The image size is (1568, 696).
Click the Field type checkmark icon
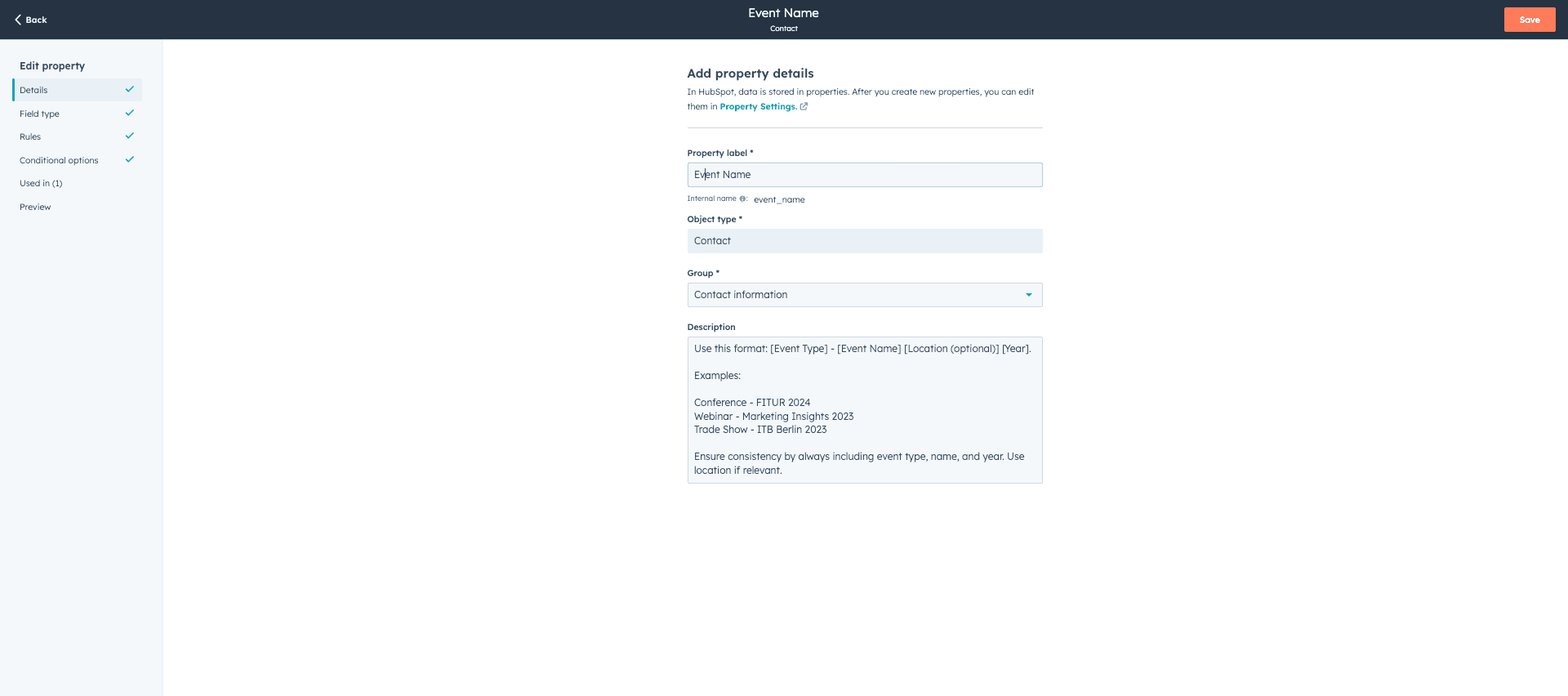click(x=129, y=113)
